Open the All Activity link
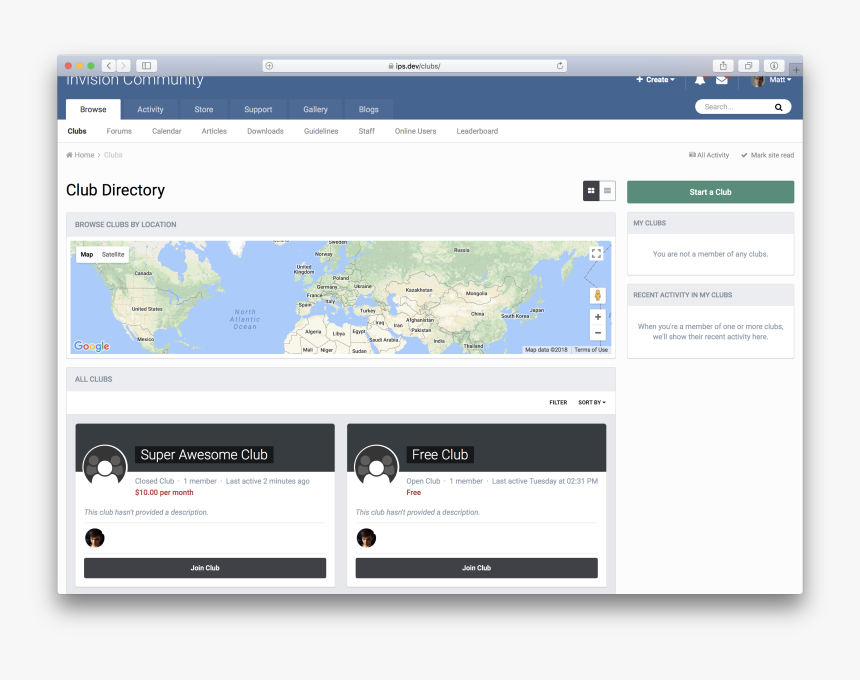The image size is (860, 680). pyautogui.click(x=709, y=155)
